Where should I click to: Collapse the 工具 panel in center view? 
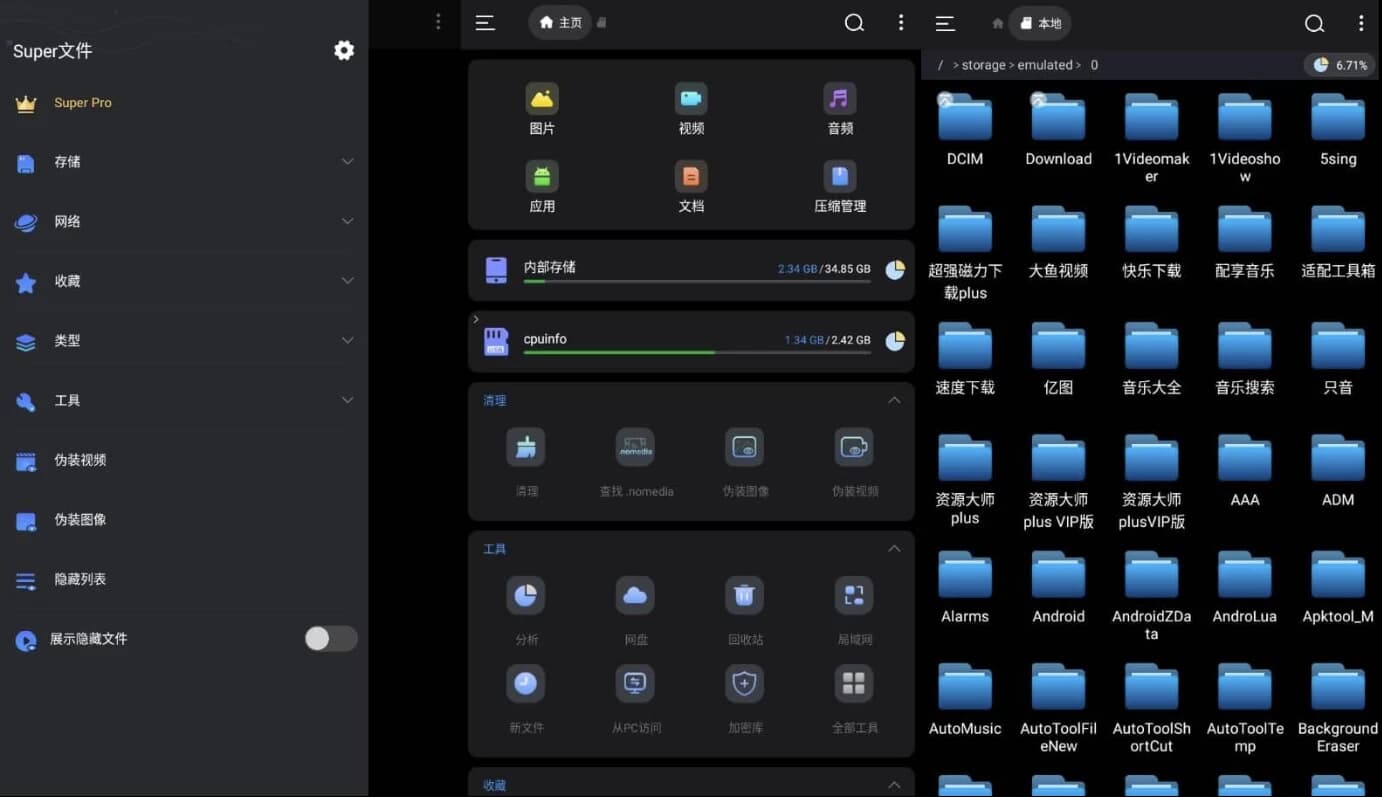pyautogui.click(x=893, y=548)
